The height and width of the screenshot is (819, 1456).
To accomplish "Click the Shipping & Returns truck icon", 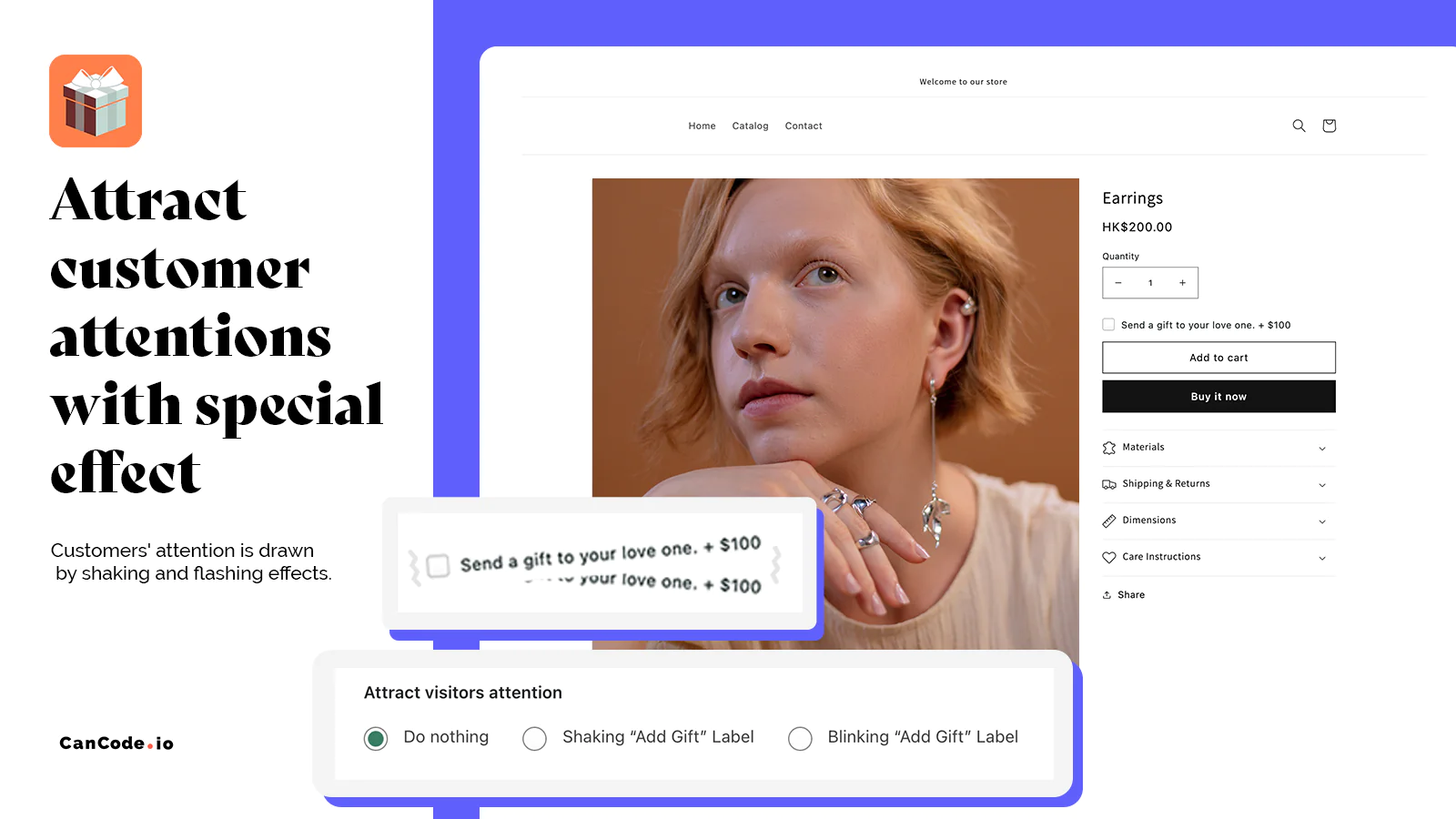I will pyautogui.click(x=1108, y=484).
